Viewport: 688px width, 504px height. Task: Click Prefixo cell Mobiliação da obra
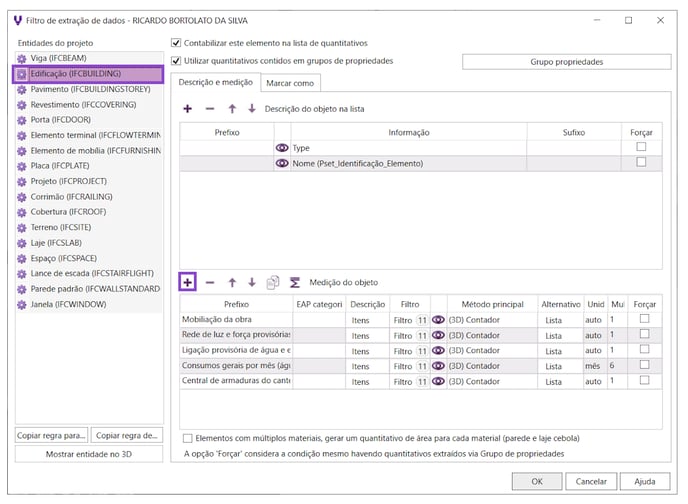pos(236,319)
